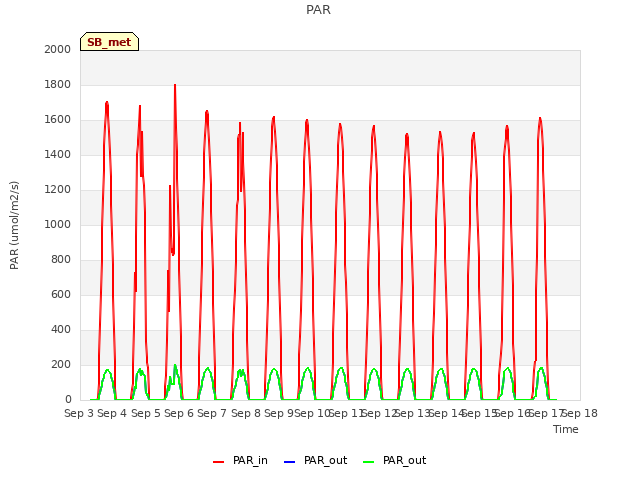
Task: Click the Sep 7 x-axis label
Action: tap(212, 413)
